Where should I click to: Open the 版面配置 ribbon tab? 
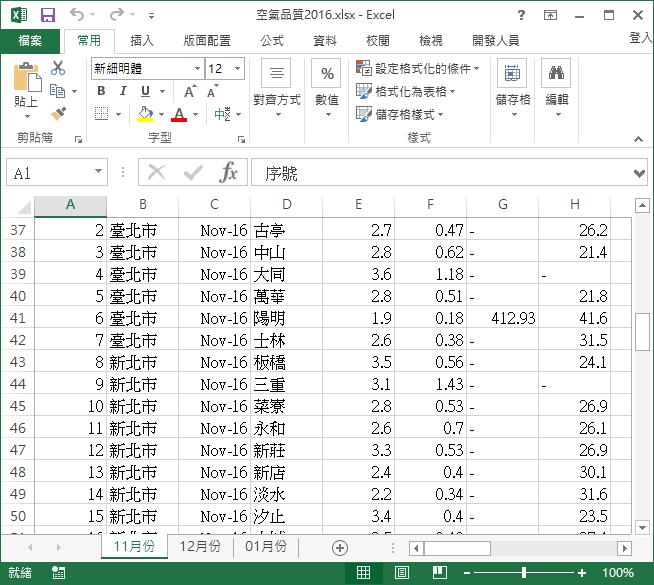point(206,41)
